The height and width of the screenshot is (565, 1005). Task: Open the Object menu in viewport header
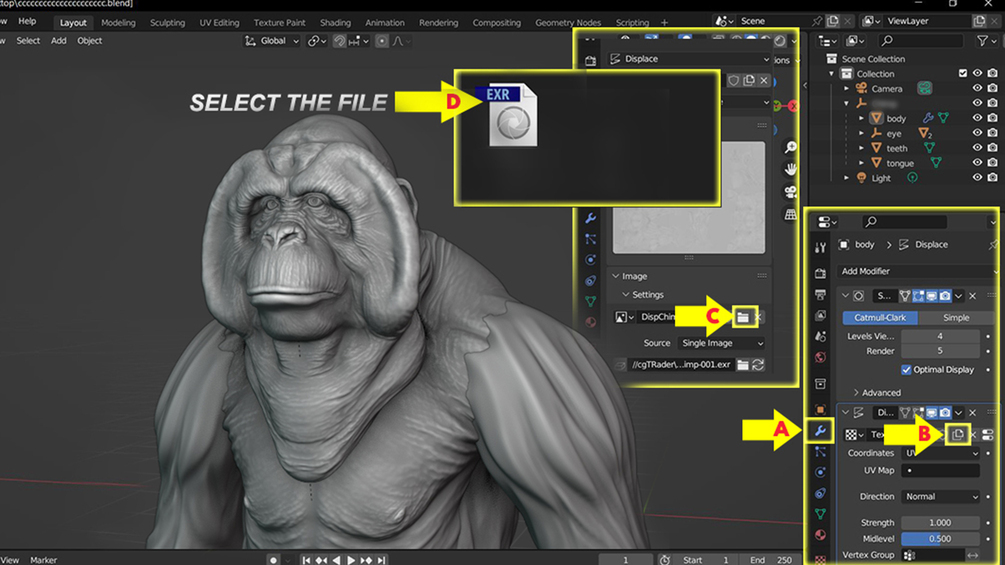pyautogui.click(x=89, y=41)
